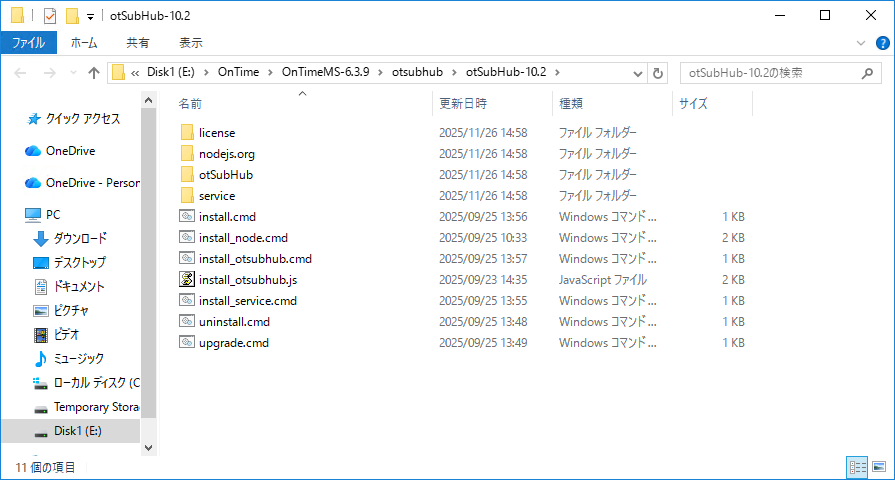Select Disk1 (E:) in the navigation pane
The height and width of the screenshot is (480, 895).
coord(78,431)
